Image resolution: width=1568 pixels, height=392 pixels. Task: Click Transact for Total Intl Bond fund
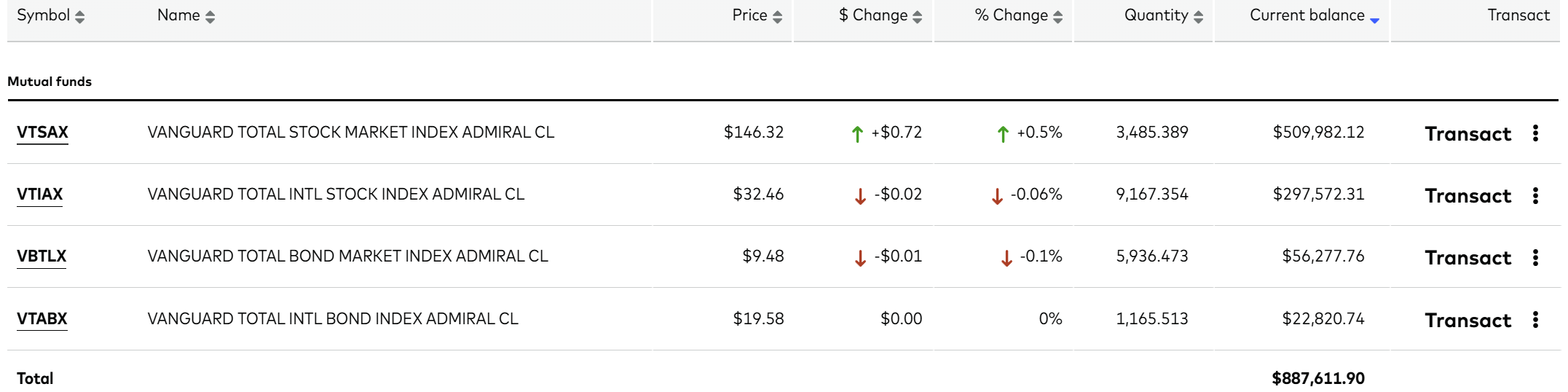coord(1468,321)
